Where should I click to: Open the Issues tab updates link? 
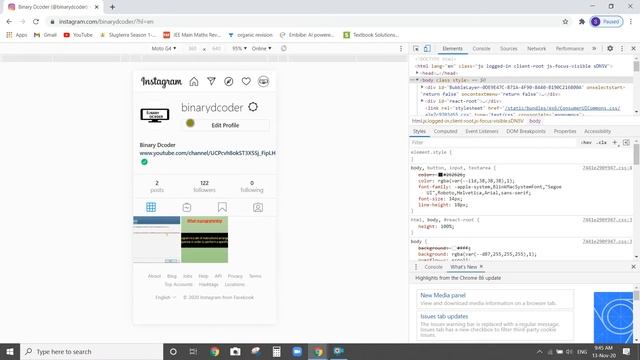tap(444, 316)
